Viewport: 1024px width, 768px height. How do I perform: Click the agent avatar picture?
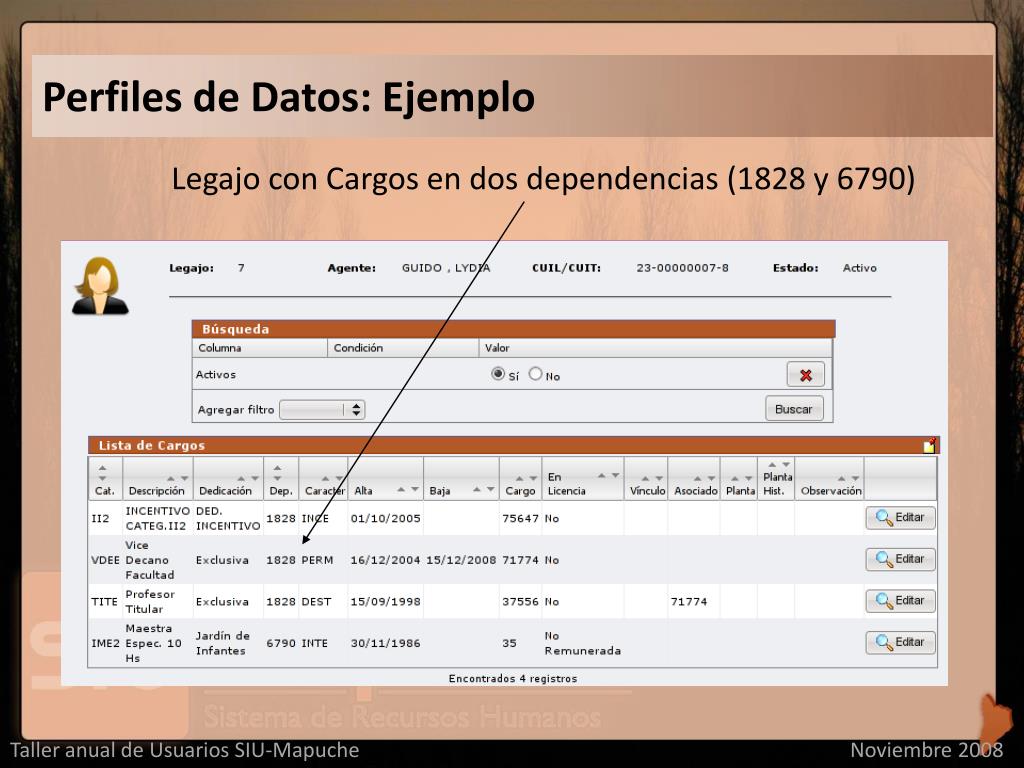pyautogui.click(x=100, y=285)
